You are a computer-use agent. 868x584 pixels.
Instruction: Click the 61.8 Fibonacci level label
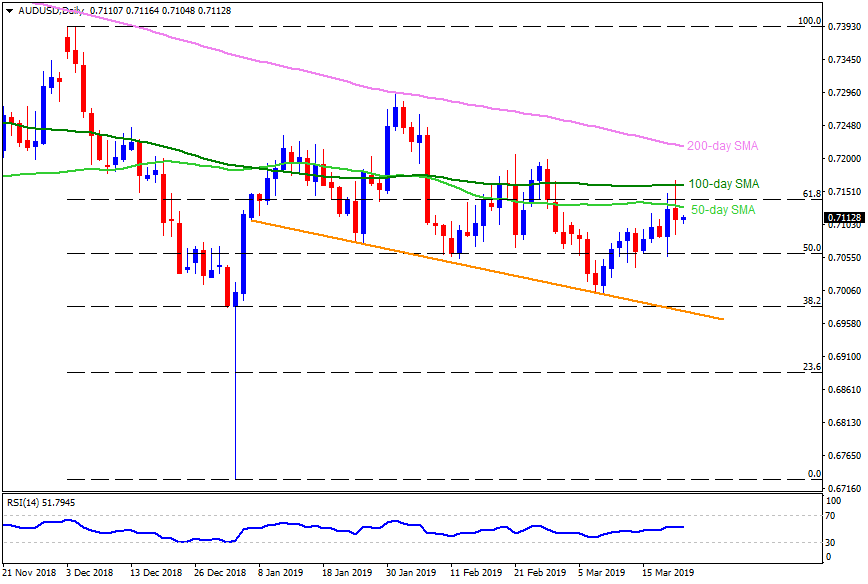(x=812, y=193)
